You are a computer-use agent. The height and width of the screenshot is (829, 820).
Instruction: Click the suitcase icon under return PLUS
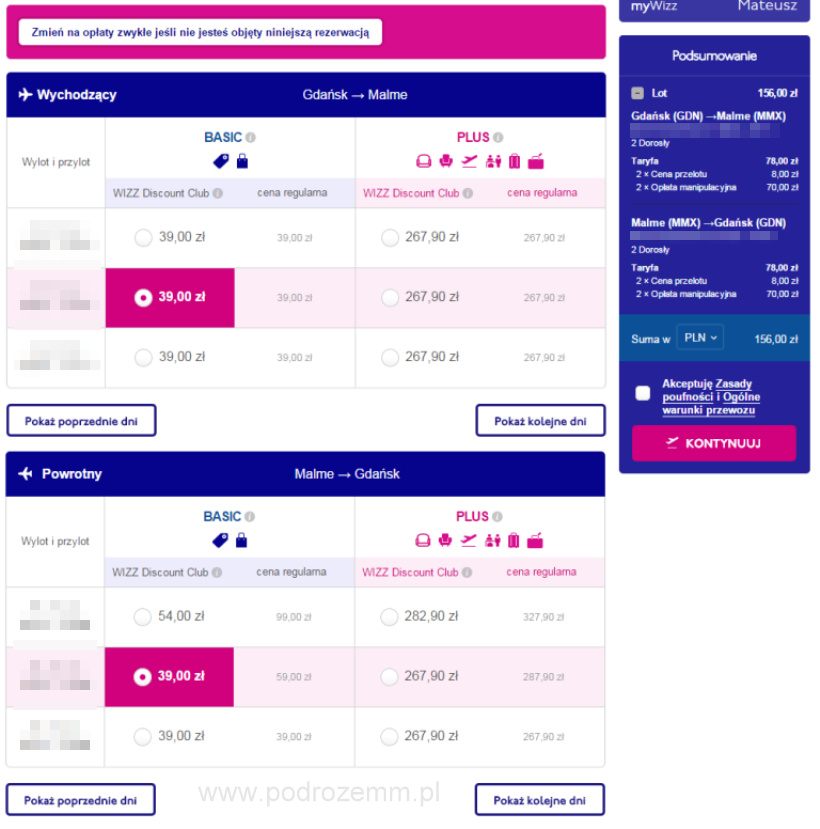513,540
